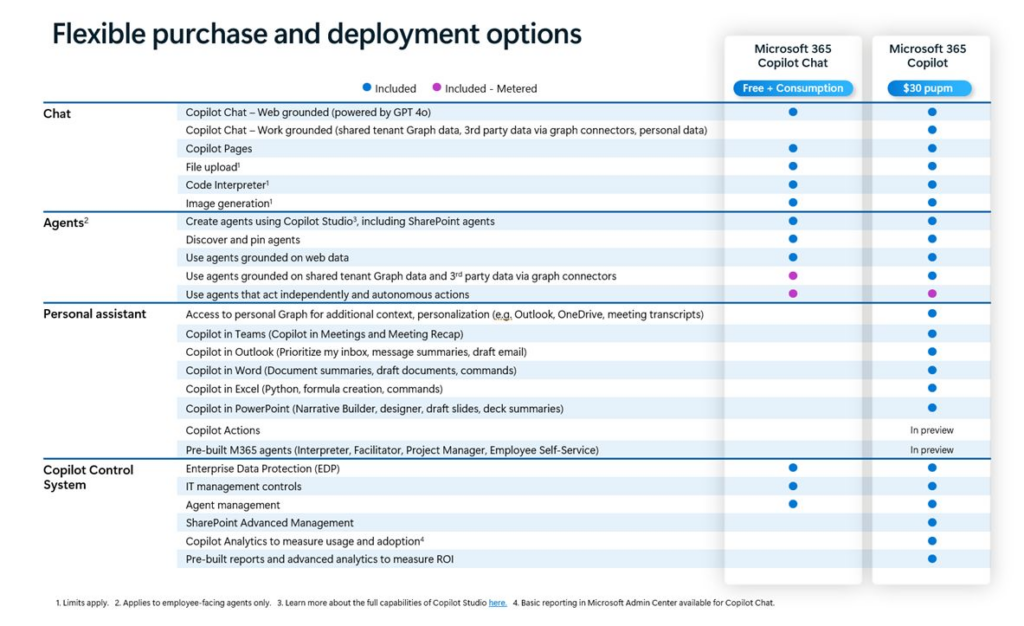Click "Pre-built reports and advanced analytics" row text
This screenshot has width=1024, height=626.
[319, 559]
